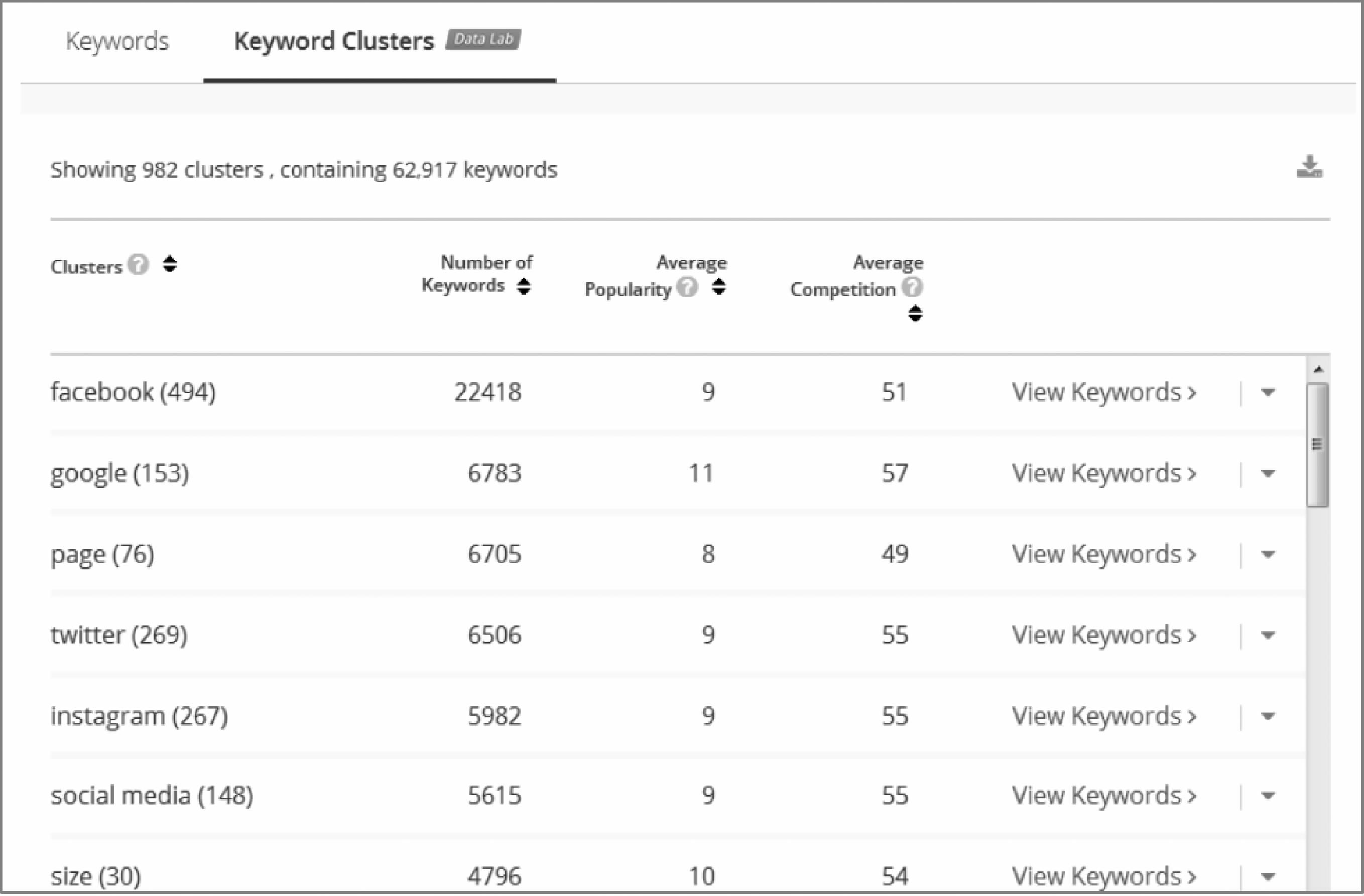Select the Keyword Clusters tab
1364x896 pixels.
point(333,41)
